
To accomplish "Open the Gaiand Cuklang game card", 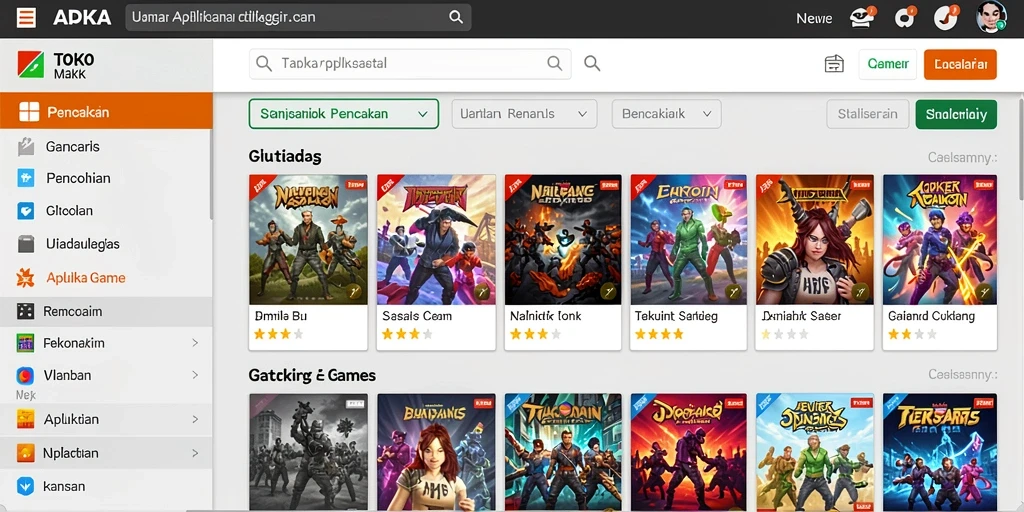I will pos(940,262).
